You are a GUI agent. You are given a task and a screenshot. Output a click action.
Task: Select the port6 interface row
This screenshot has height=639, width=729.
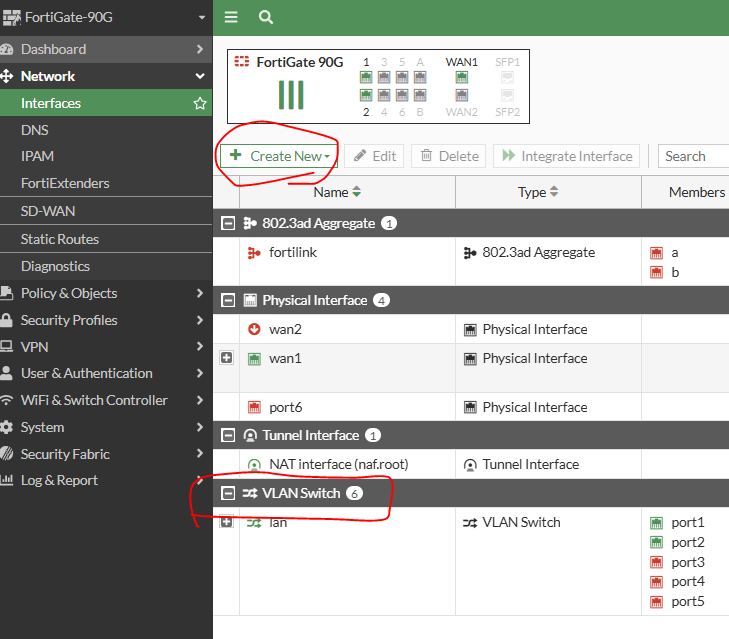click(471, 407)
